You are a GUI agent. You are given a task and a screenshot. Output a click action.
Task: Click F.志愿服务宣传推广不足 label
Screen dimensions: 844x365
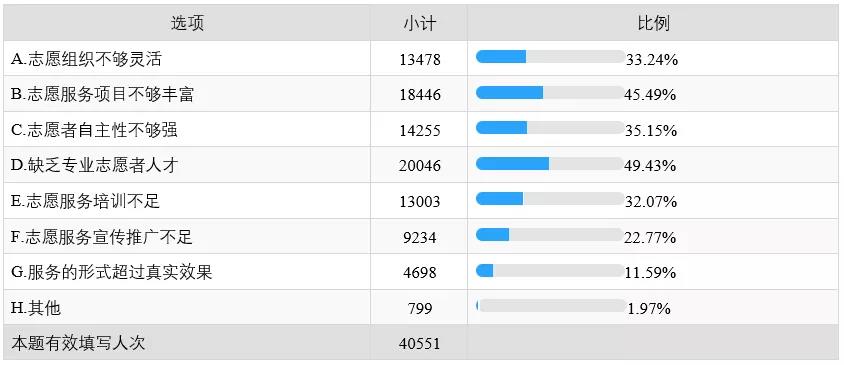coord(102,237)
